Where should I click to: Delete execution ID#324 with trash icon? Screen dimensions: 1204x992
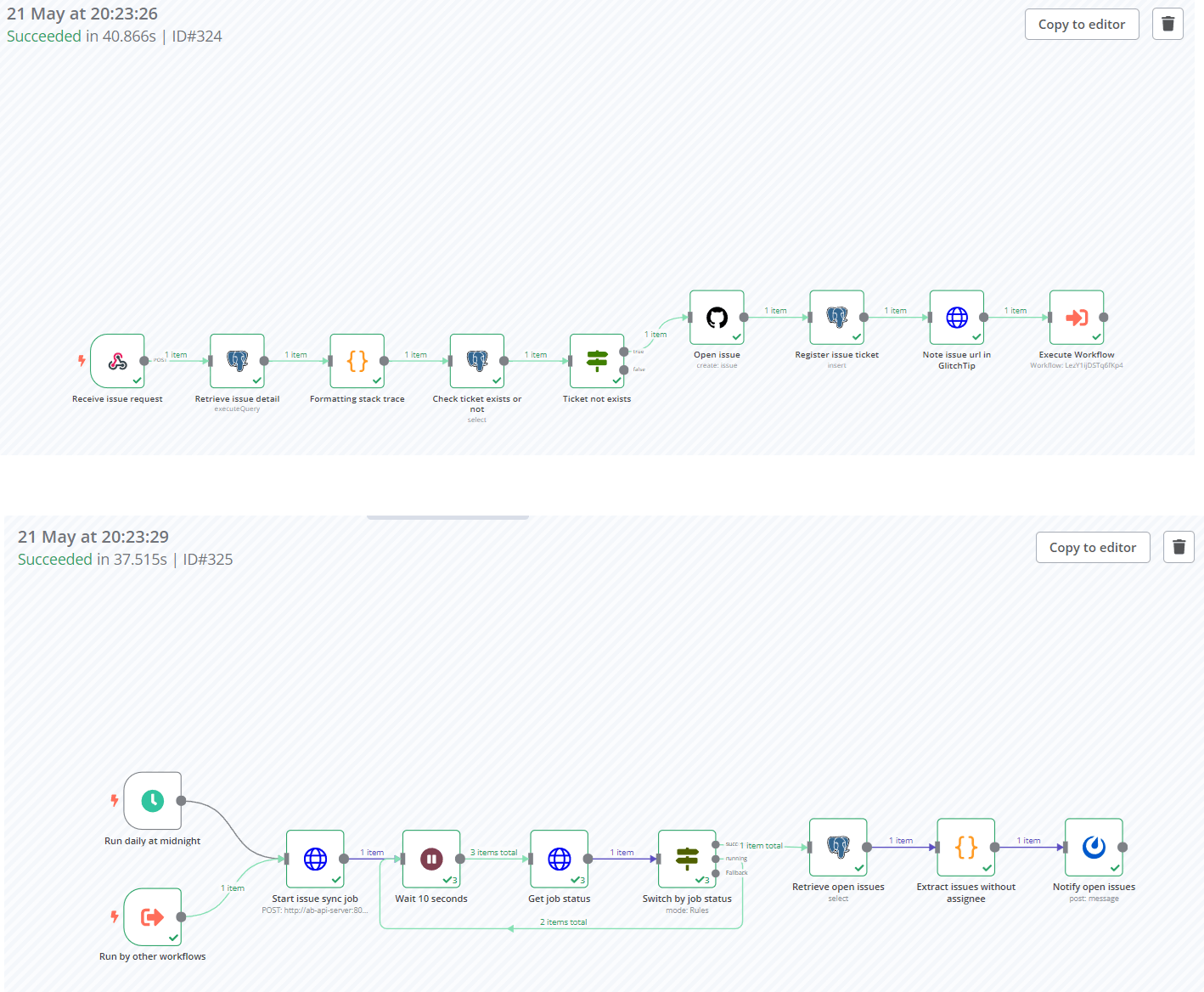click(x=1167, y=24)
